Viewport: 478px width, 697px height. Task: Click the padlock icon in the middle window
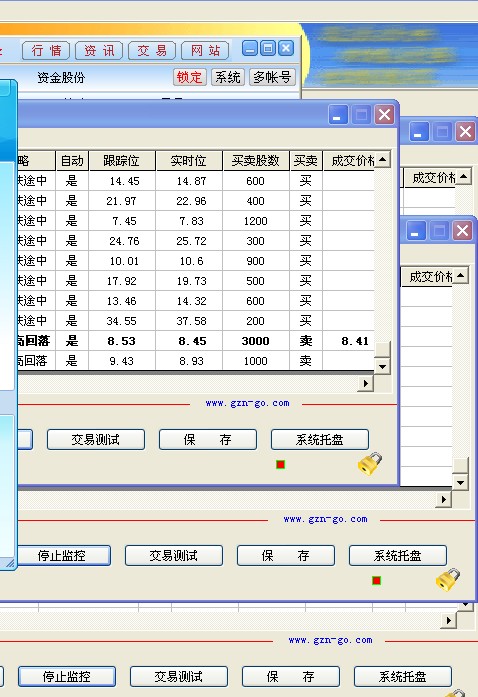pos(448,579)
